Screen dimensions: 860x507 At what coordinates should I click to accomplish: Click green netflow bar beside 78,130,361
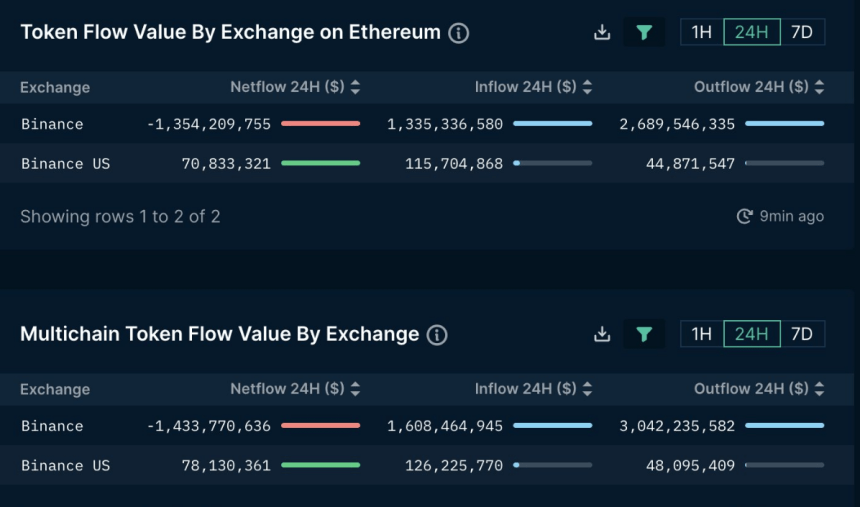point(320,465)
